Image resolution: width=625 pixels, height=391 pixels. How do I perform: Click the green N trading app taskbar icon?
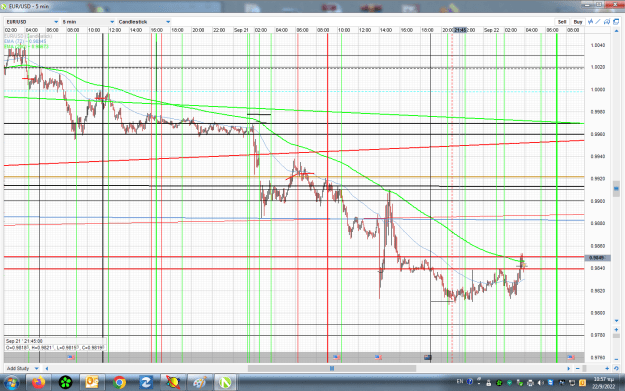(x=225, y=383)
